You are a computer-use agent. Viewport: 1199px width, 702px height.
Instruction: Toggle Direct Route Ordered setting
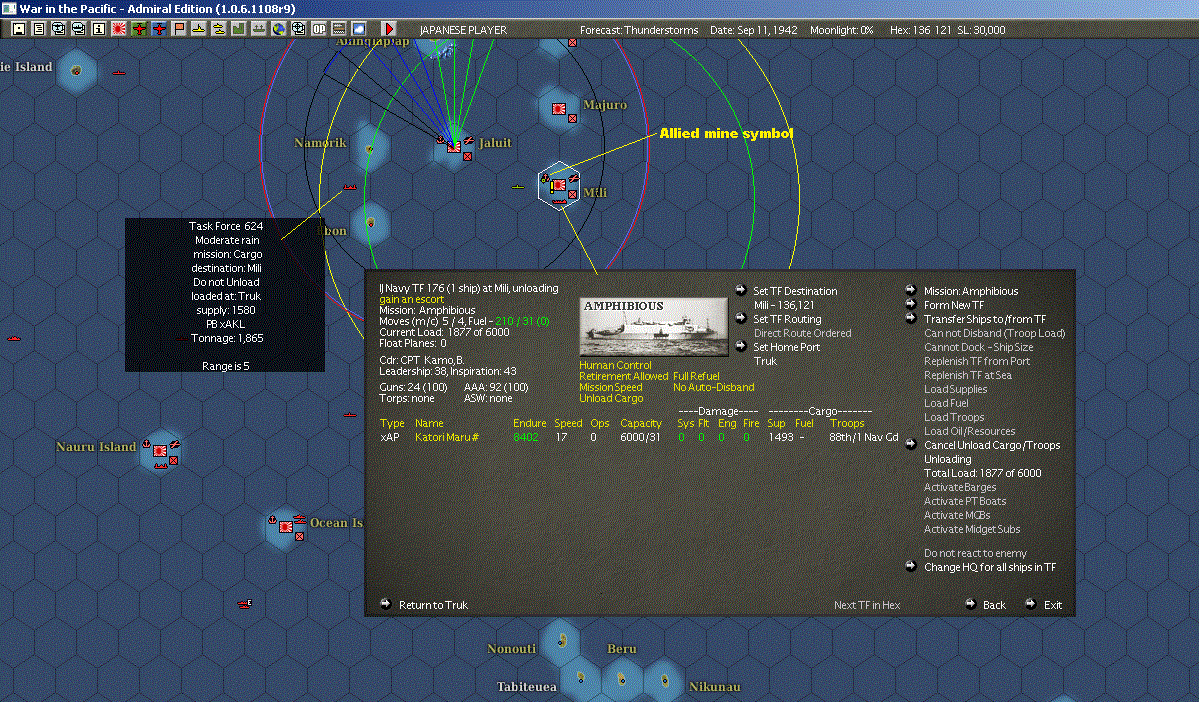click(x=802, y=333)
